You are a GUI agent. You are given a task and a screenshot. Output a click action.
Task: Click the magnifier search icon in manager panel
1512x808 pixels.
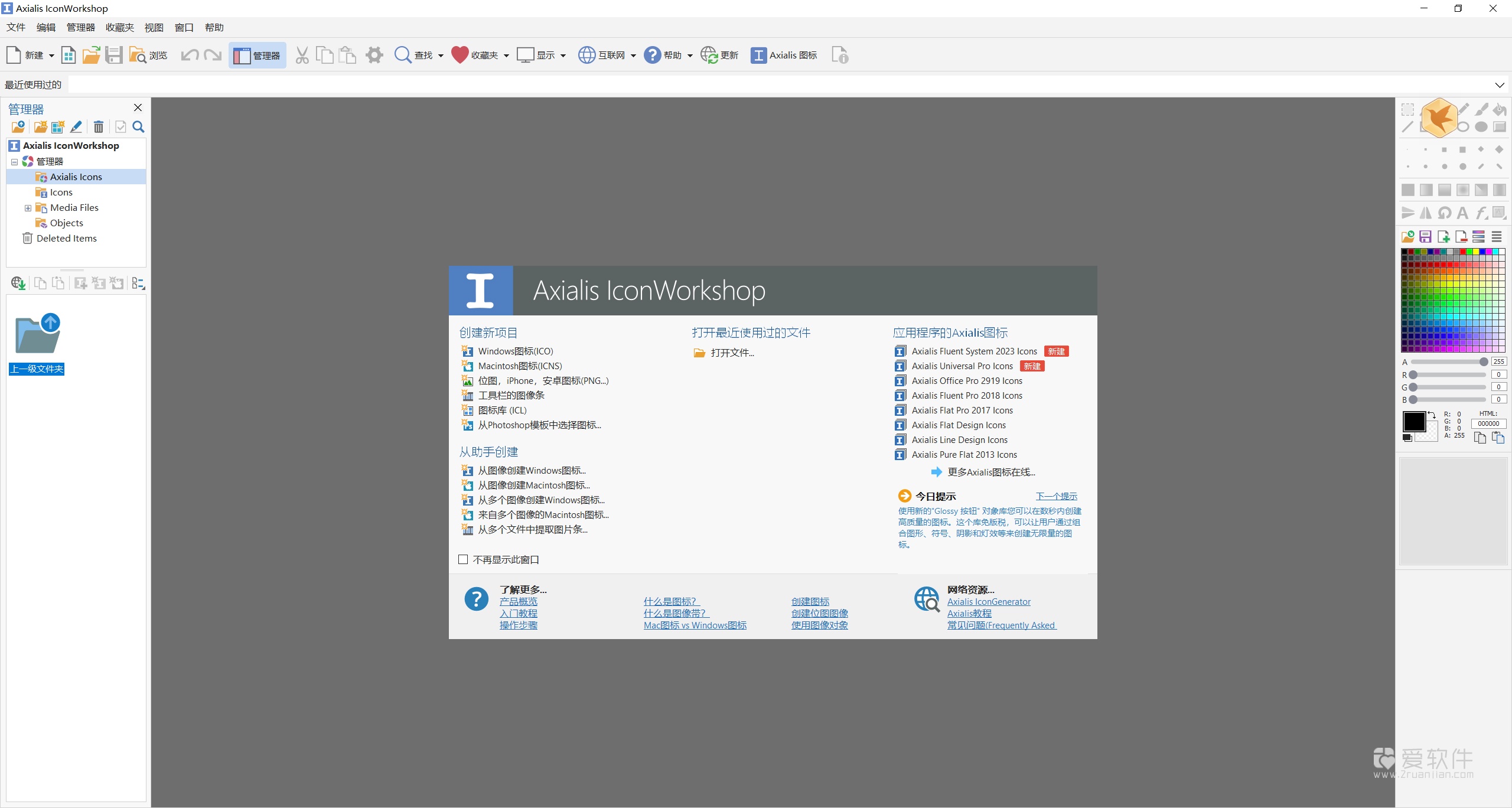click(138, 127)
